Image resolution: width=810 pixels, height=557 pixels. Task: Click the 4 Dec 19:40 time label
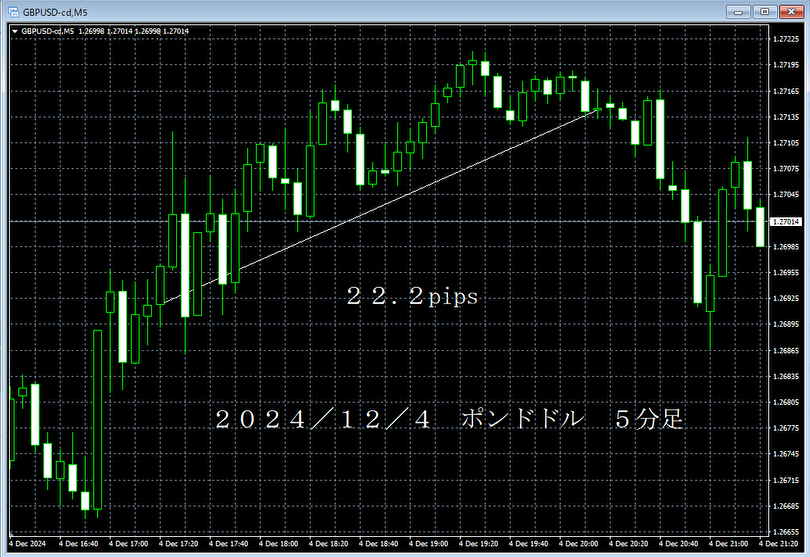click(x=529, y=544)
